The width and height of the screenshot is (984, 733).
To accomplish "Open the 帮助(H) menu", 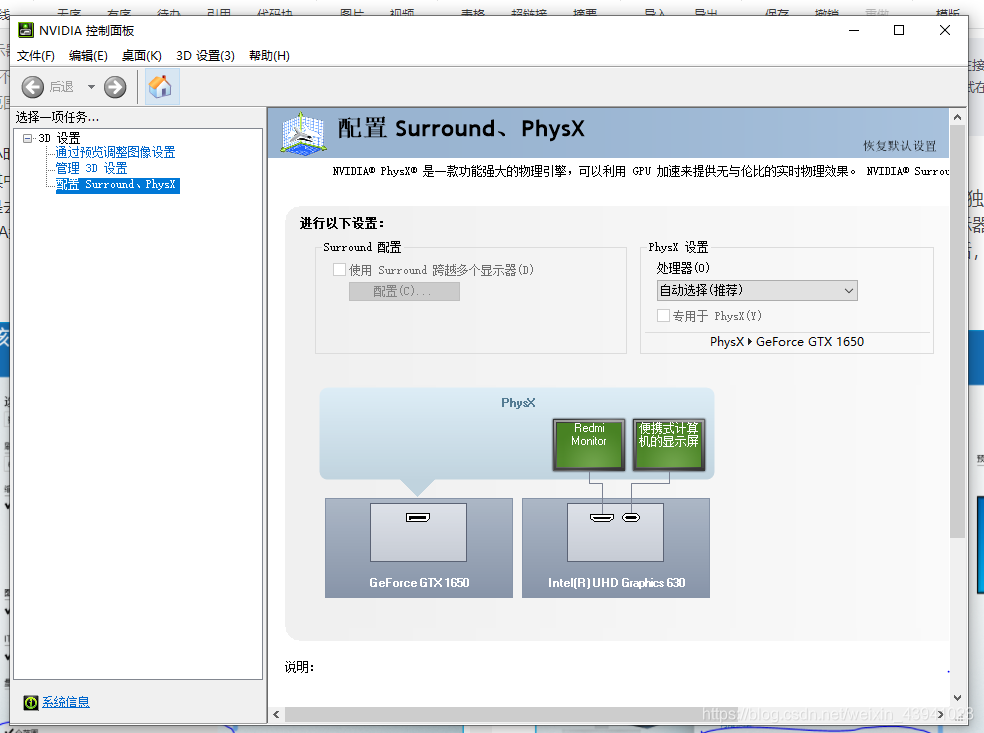I will pyautogui.click(x=269, y=56).
